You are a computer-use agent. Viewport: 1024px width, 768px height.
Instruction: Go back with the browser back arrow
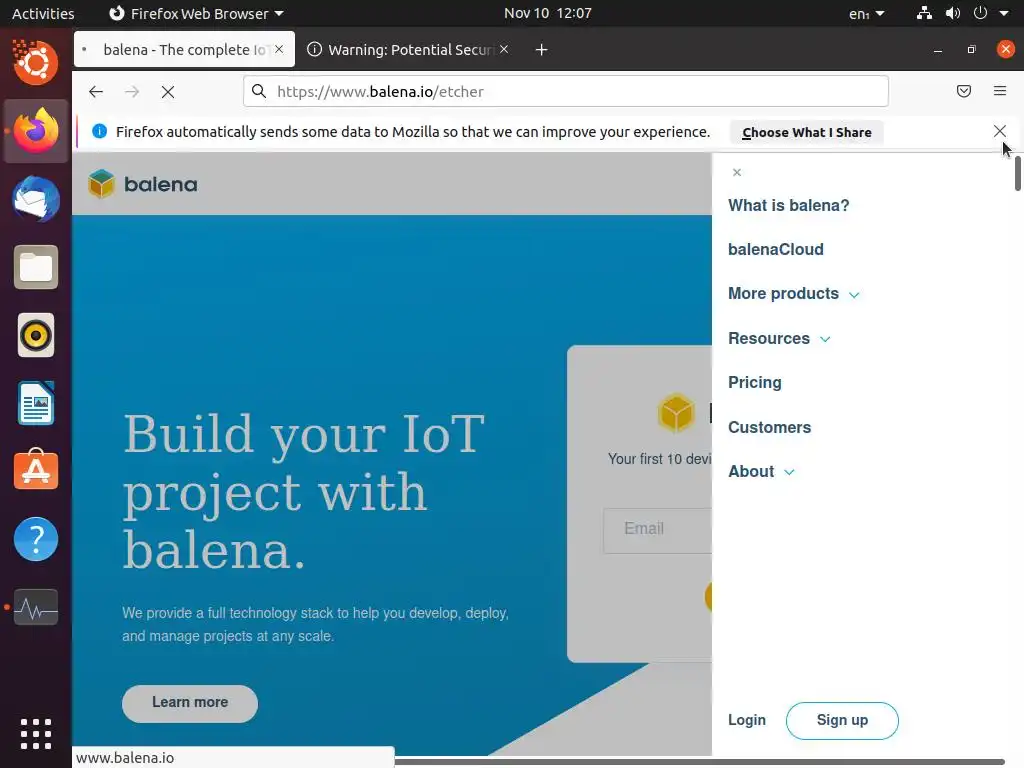click(96, 92)
